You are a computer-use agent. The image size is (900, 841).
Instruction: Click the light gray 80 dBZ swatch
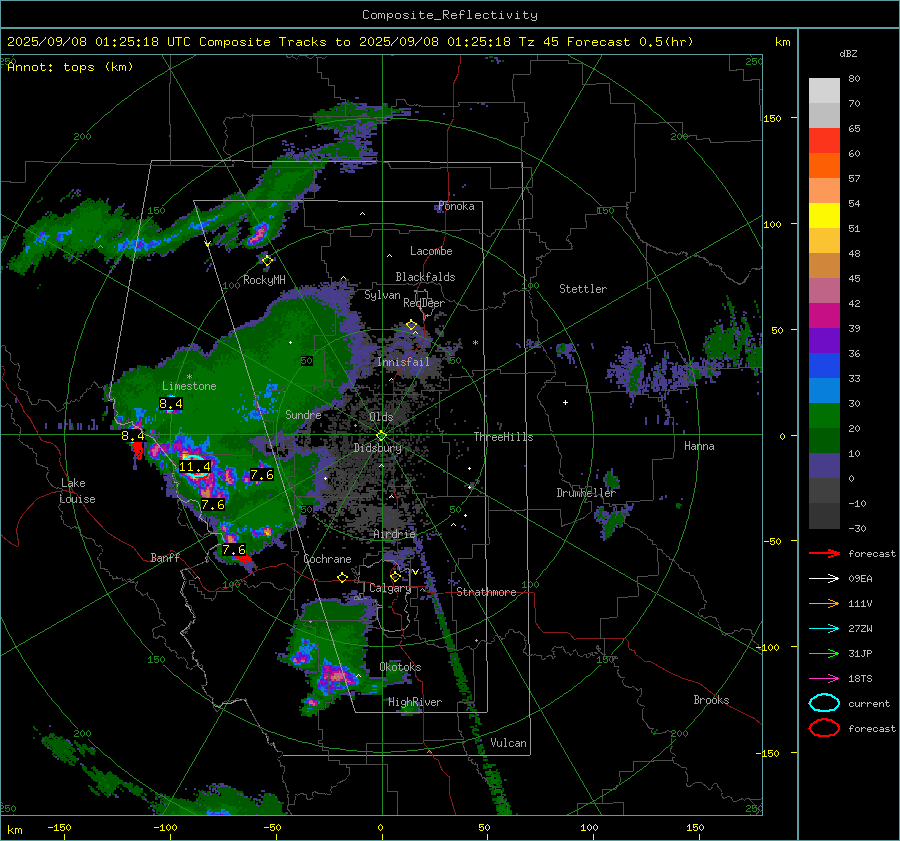[x=824, y=90]
